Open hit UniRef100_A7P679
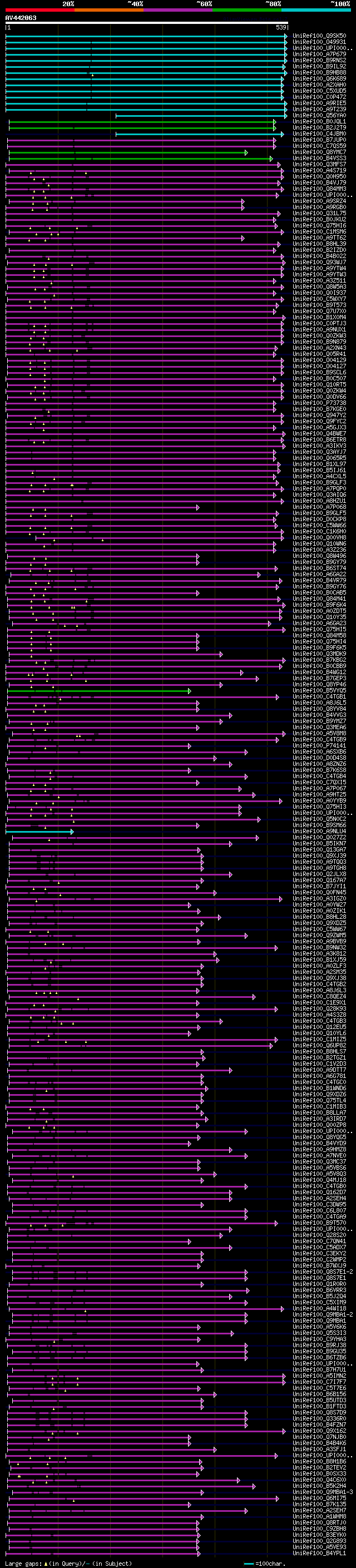356x1568 pixels. [319, 54]
